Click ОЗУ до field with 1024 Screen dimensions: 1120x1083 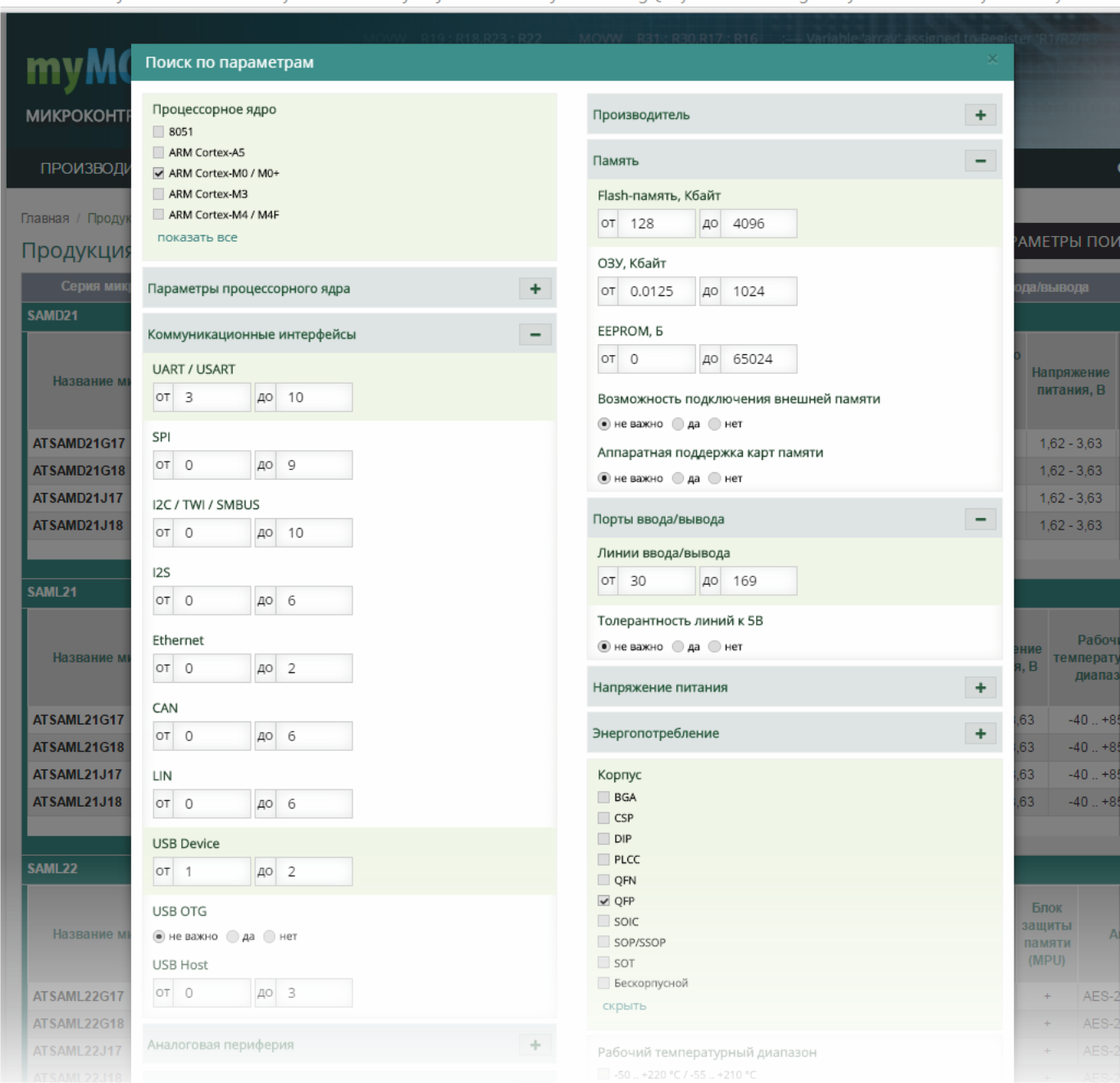758,291
